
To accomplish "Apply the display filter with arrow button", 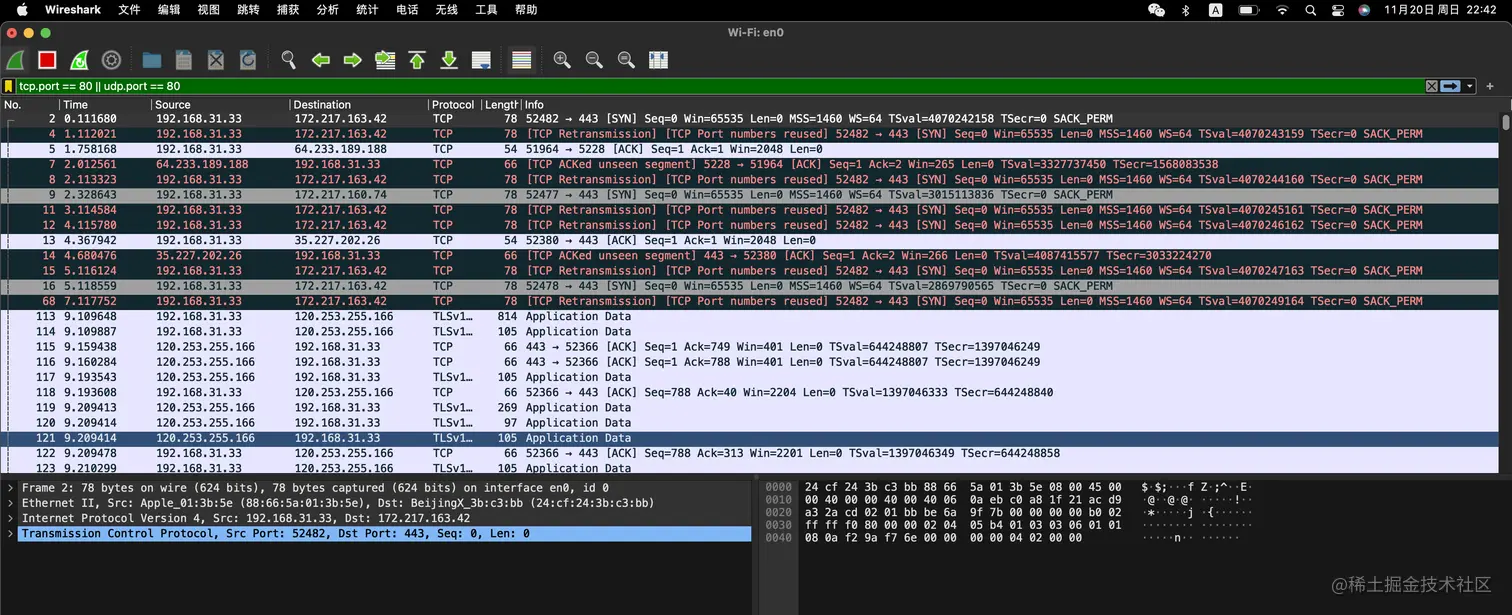I will [1450, 87].
